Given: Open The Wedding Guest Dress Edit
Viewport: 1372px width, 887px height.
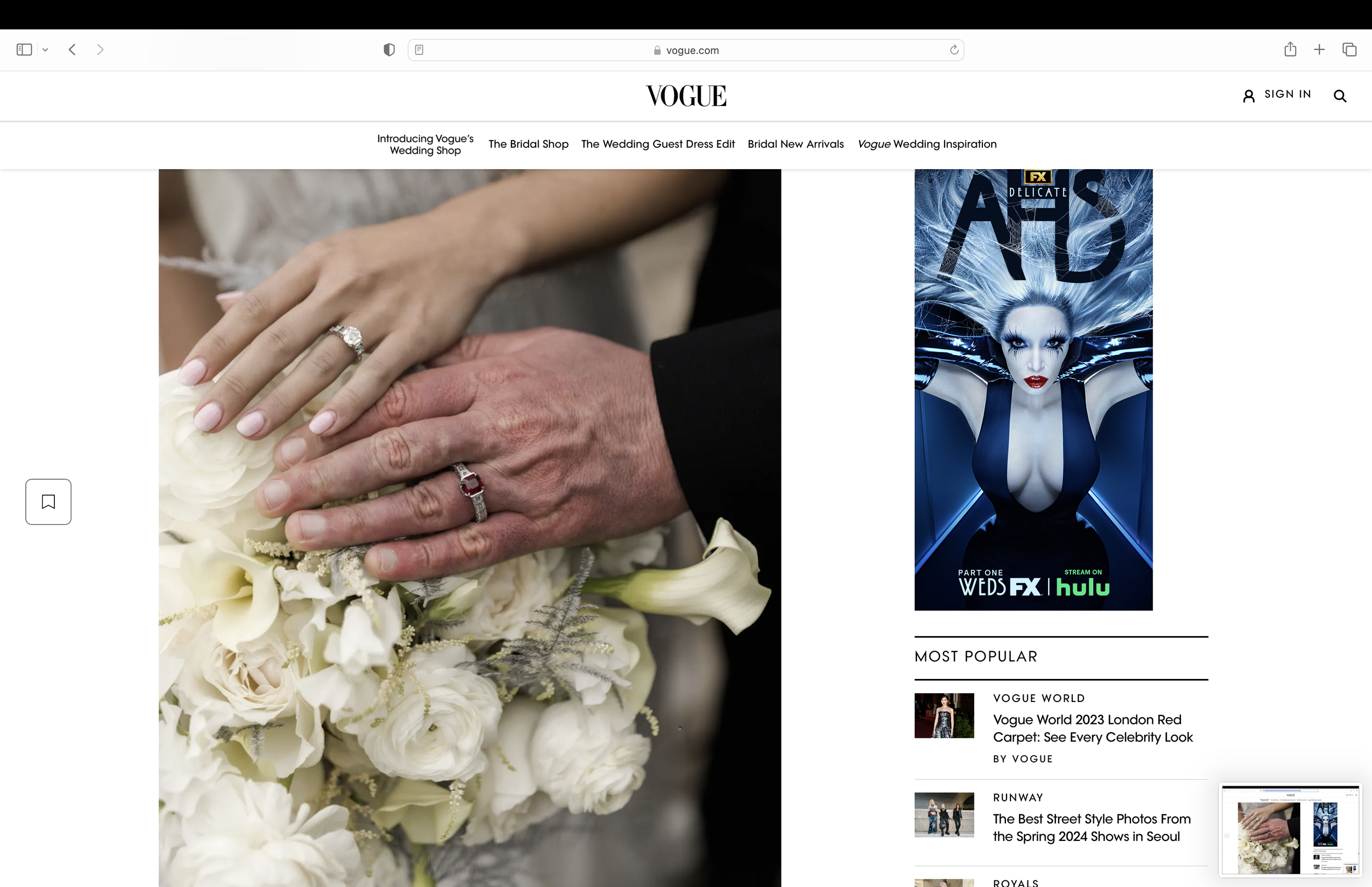Looking at the screenshot, I should coord(657,144).
